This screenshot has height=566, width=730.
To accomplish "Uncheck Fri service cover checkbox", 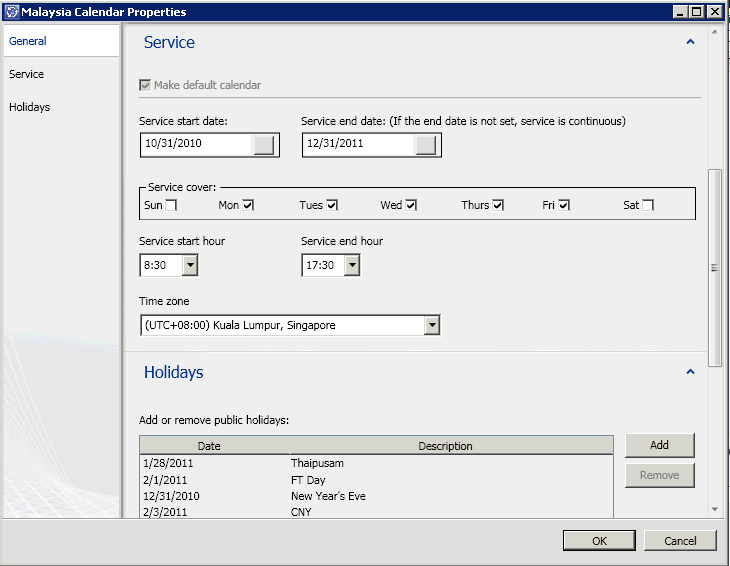I will (564, 205).
